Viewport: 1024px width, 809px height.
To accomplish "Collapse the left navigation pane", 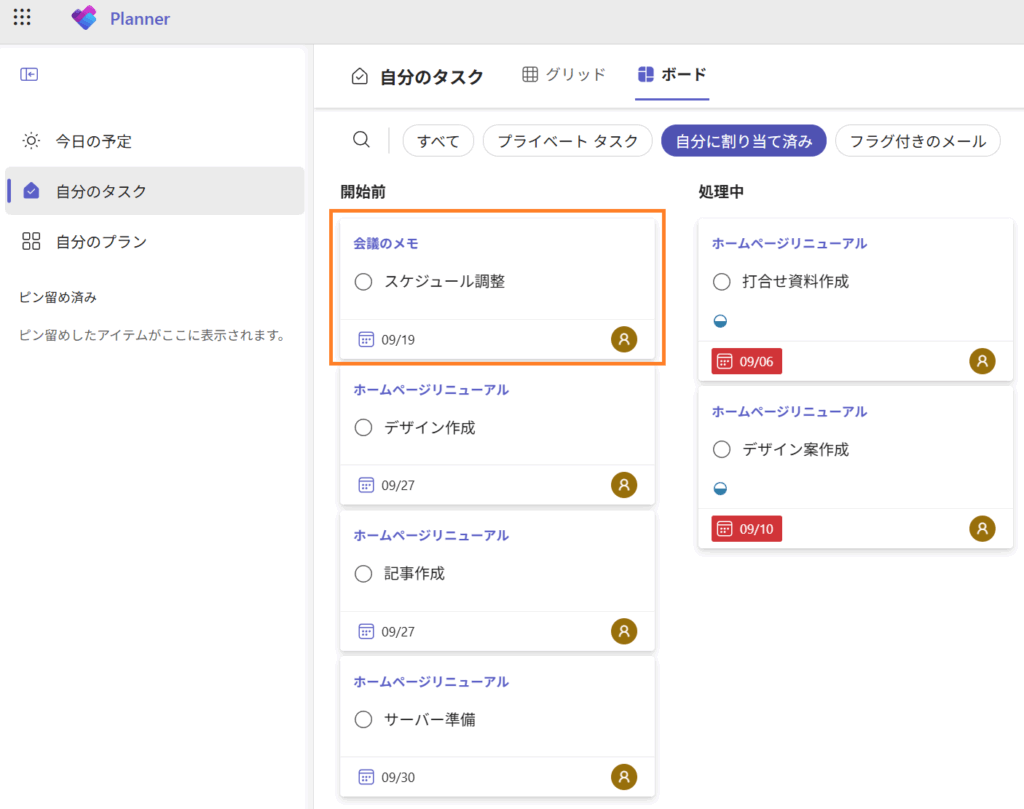I will [29, 74].
